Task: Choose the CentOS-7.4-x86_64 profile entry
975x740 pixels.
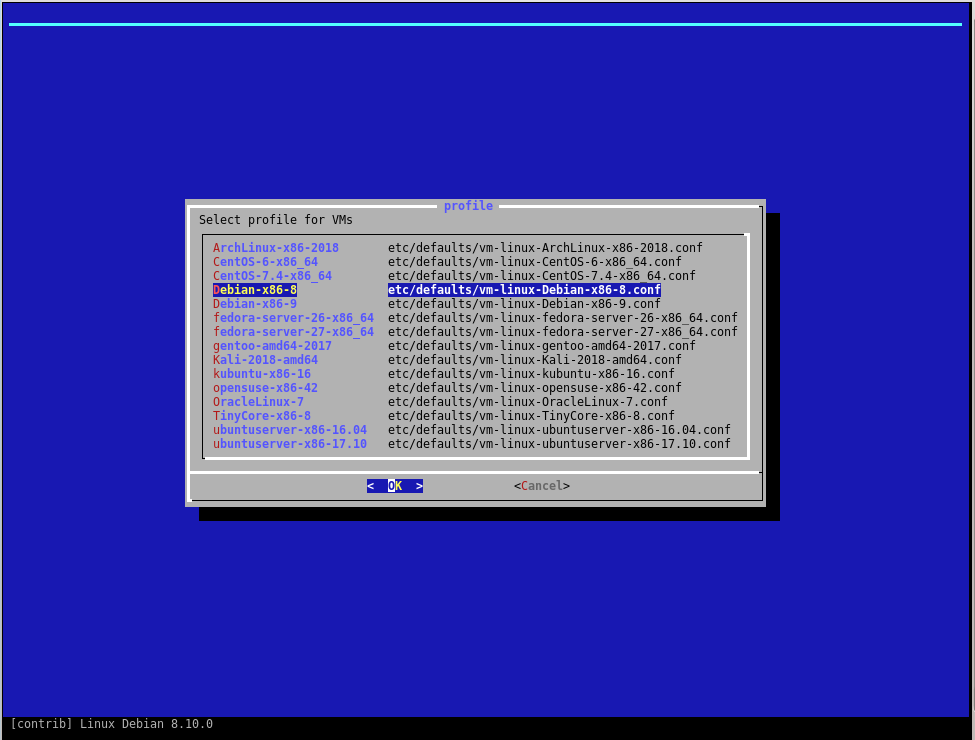Action: tap(272, 275)
